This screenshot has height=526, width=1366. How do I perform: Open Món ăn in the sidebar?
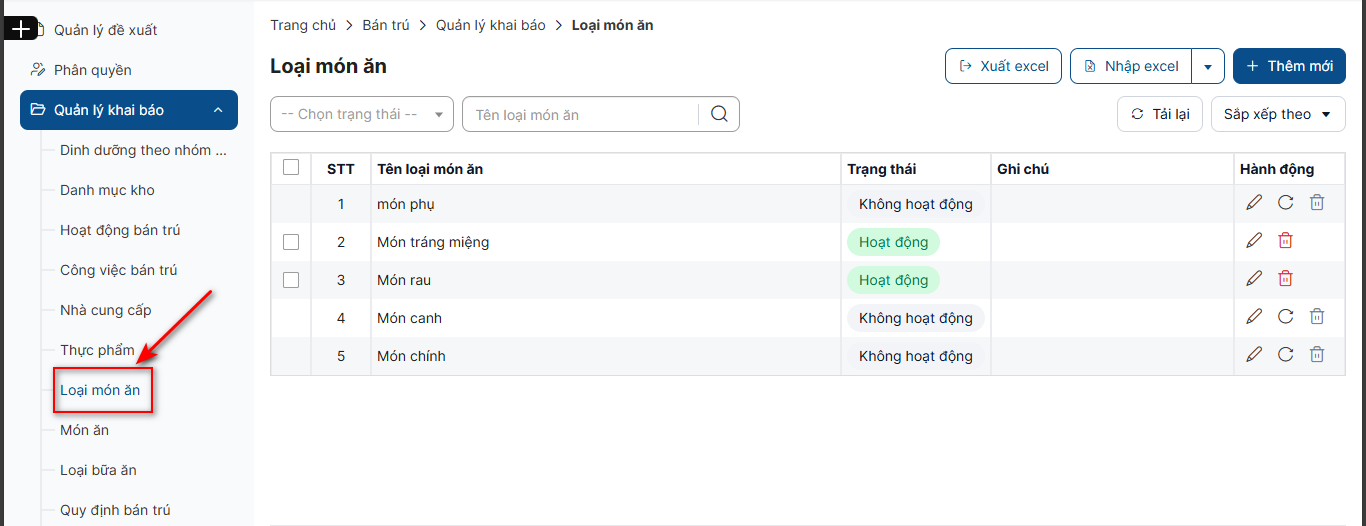tap(84, 430)
